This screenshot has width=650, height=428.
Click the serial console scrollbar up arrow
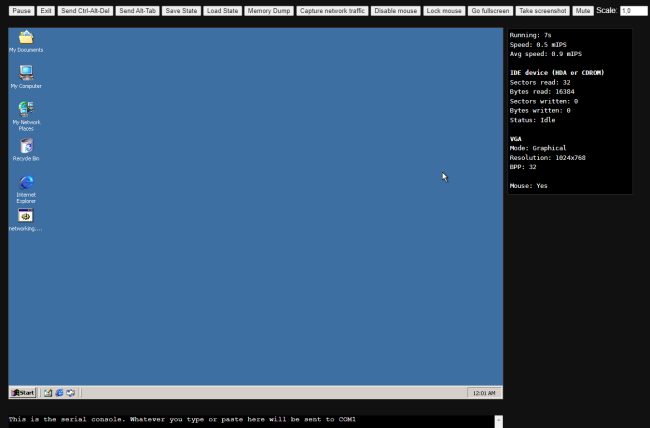(499, 420)
